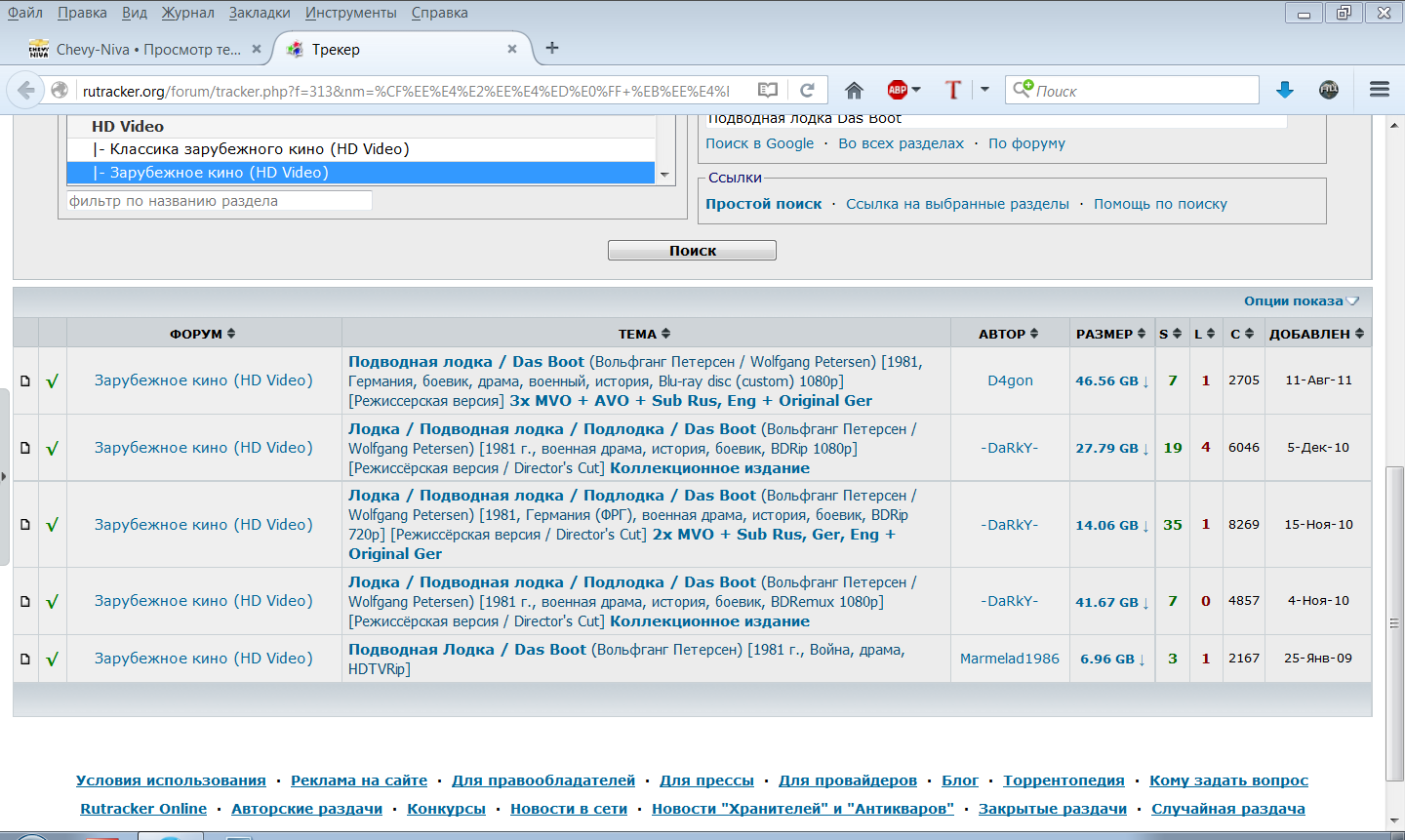The image size is (1405, 840).
Task: Switch to the Chevy-Niva tab
Action: point(146,49)
